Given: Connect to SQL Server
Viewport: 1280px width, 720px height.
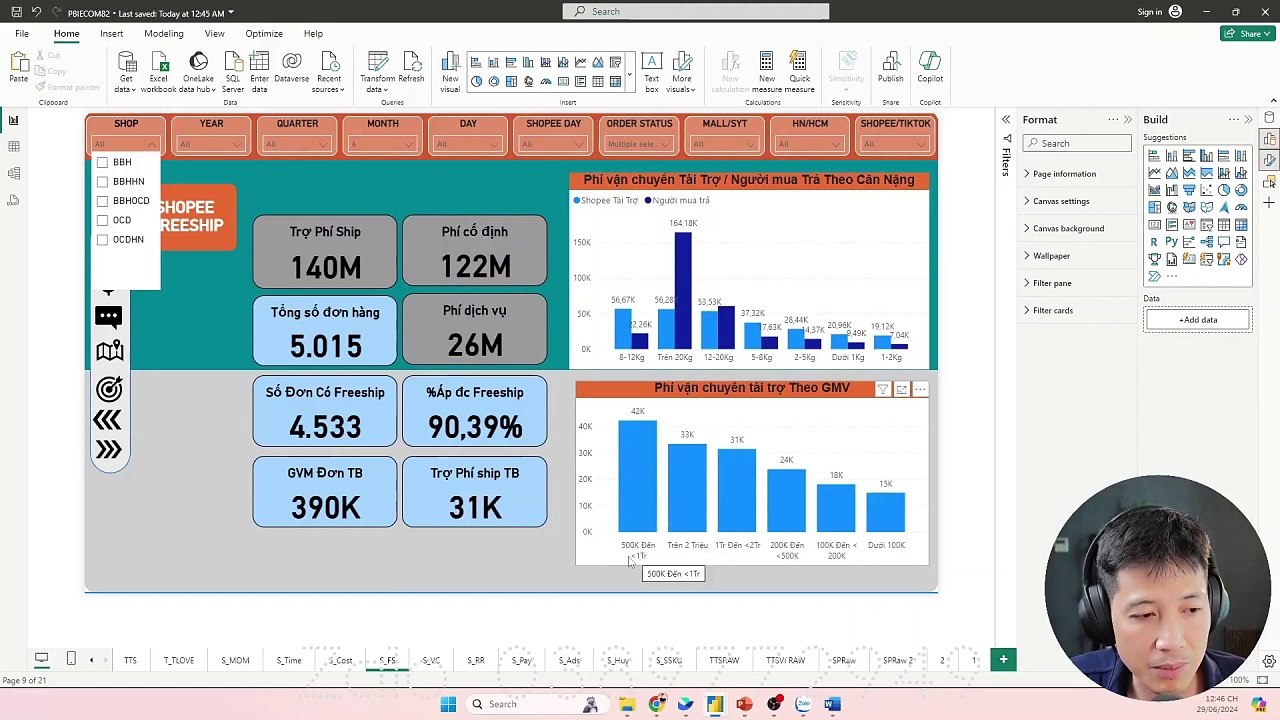Looking at the screenshot, I should coord(233,72).
